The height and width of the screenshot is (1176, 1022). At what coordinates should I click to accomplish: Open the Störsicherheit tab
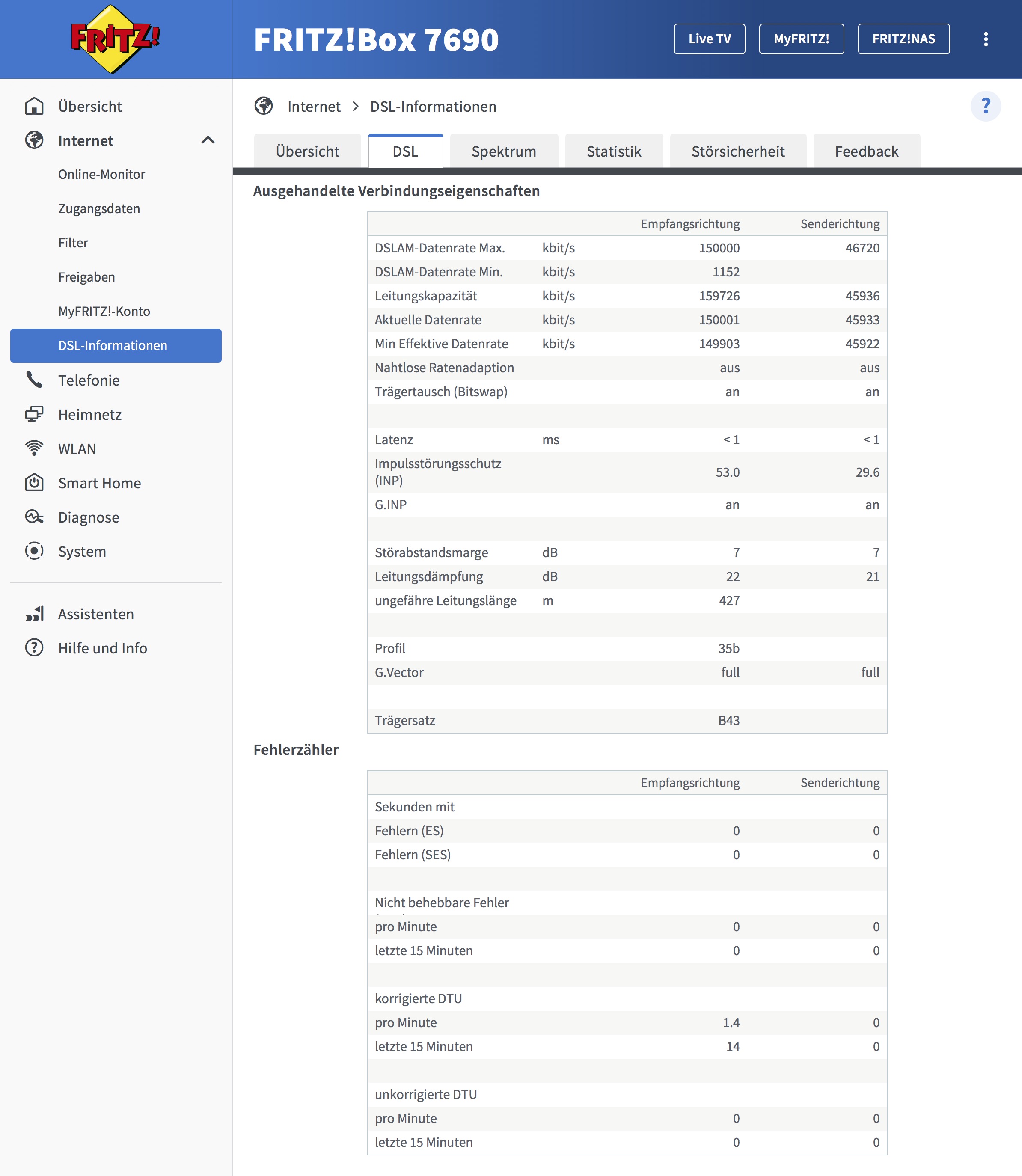tap(737, 151)
